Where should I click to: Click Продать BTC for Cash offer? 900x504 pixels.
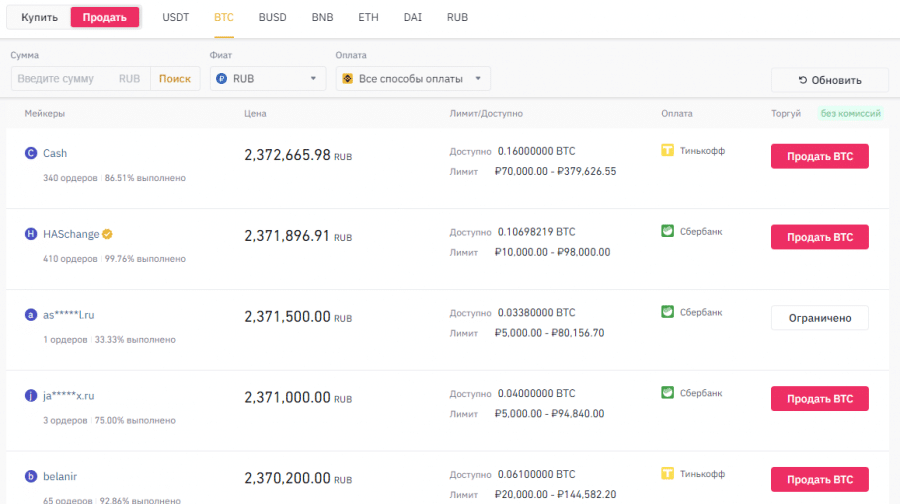pos(820,156)
